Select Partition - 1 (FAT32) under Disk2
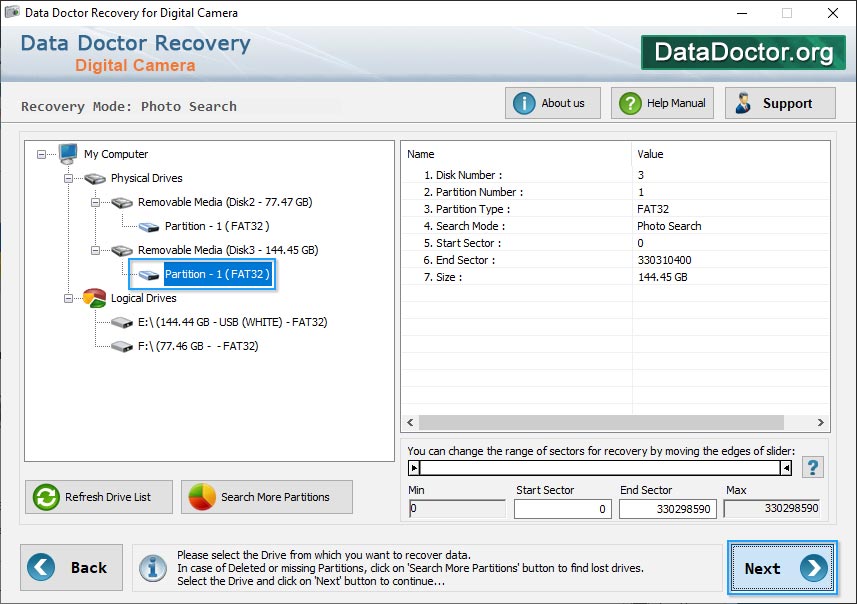Image resolution: width=857 pixels, height=604 pixels. 217,226
